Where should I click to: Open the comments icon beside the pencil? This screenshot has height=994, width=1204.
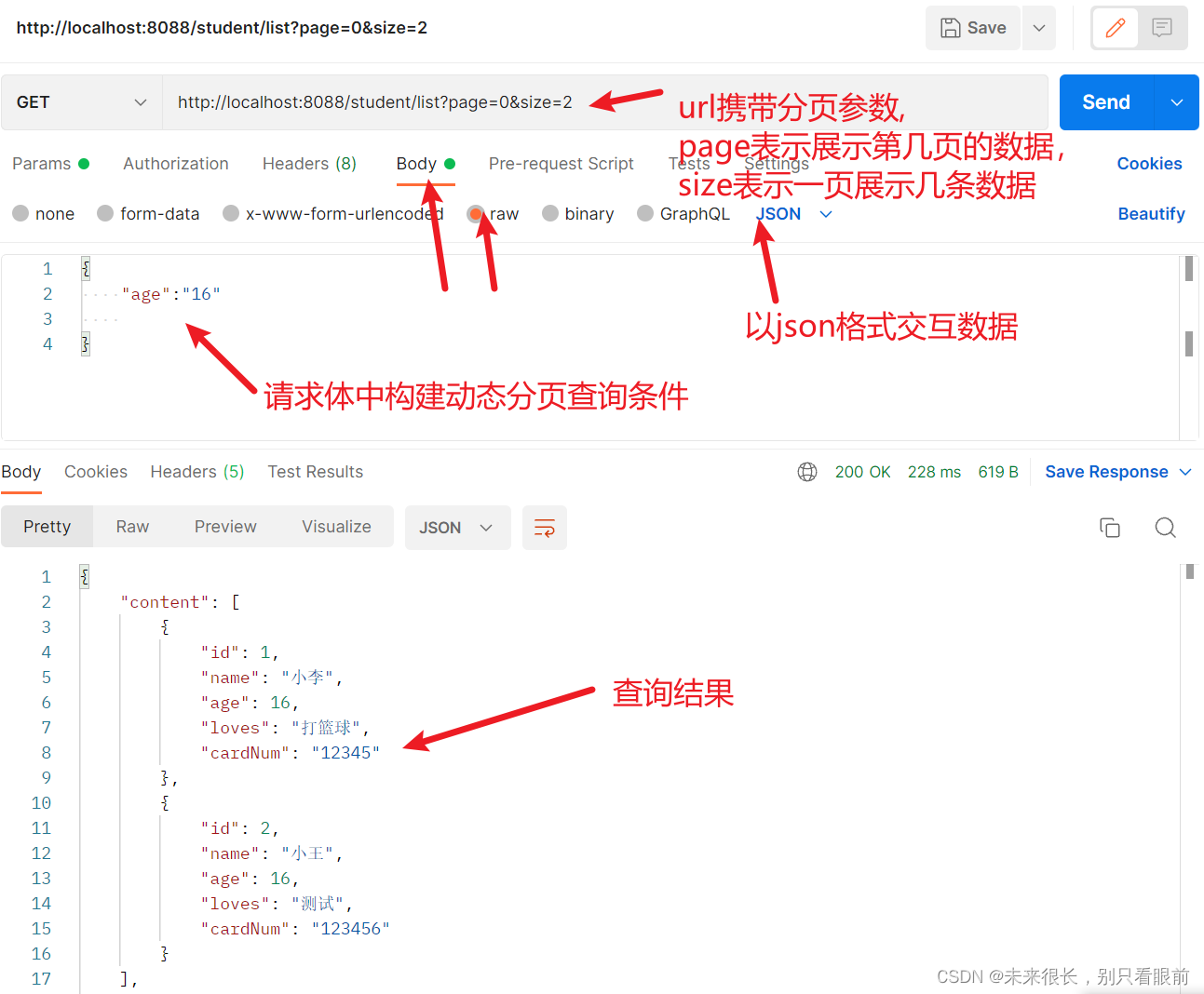click(1161, 28)
